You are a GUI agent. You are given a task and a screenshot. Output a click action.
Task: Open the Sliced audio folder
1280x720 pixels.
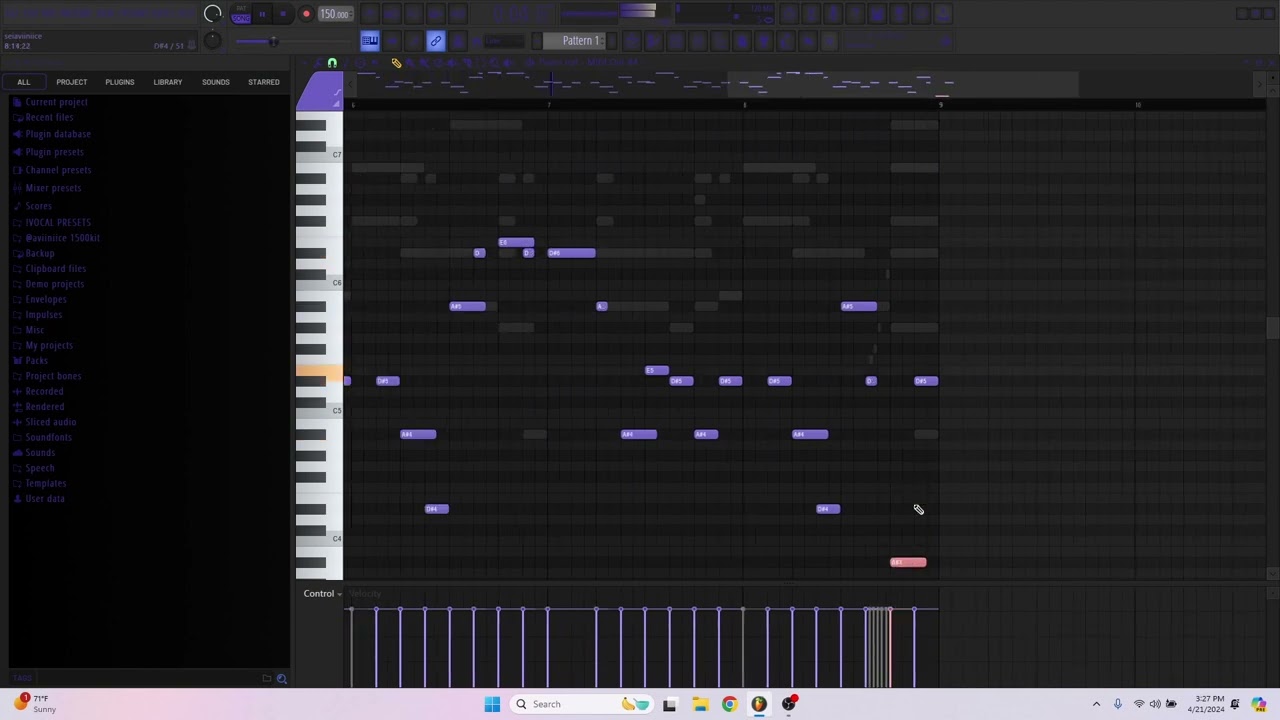[x=50, y=422]
